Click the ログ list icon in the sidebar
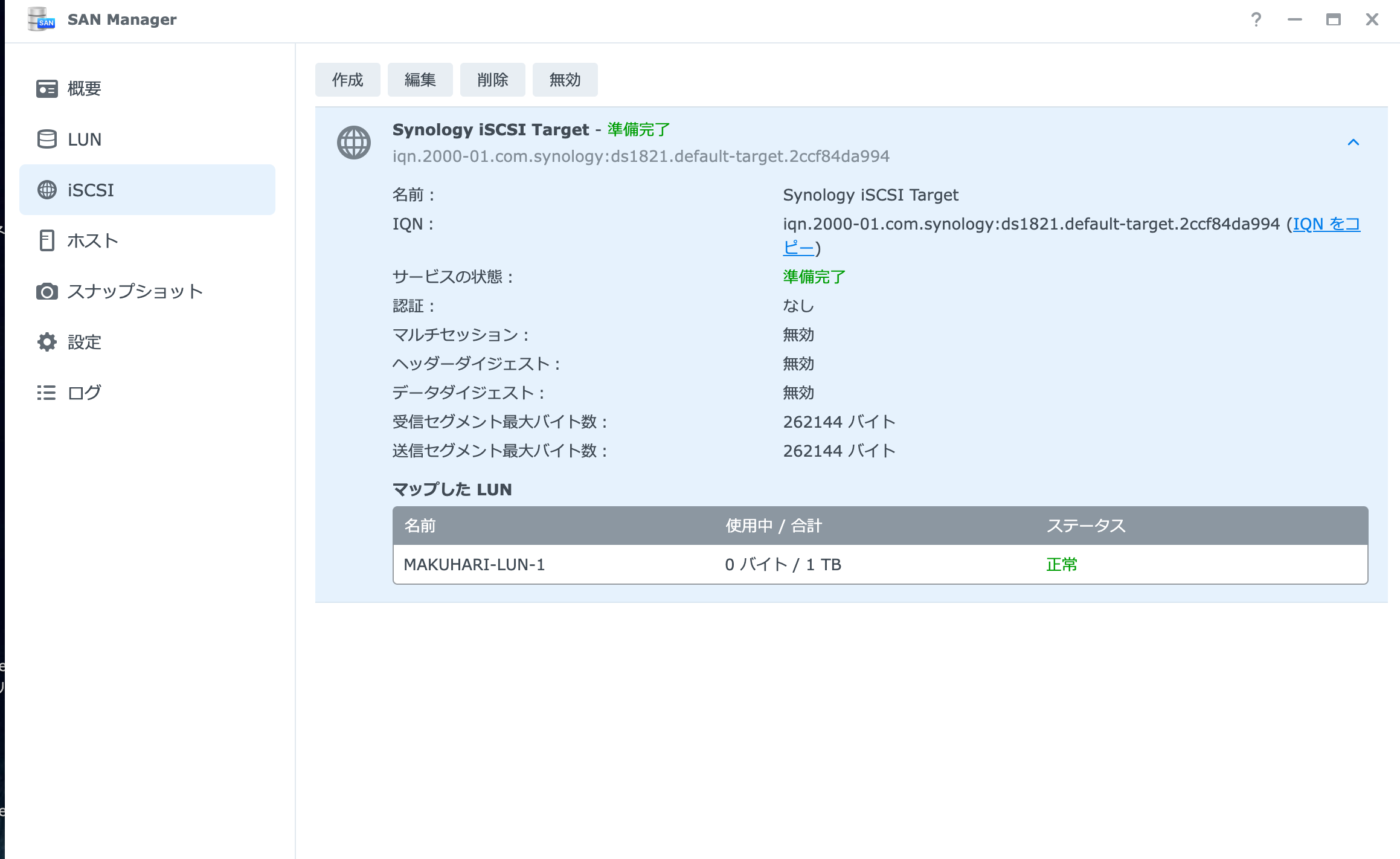Screen dimensions: 1400x859 (47, 393)
